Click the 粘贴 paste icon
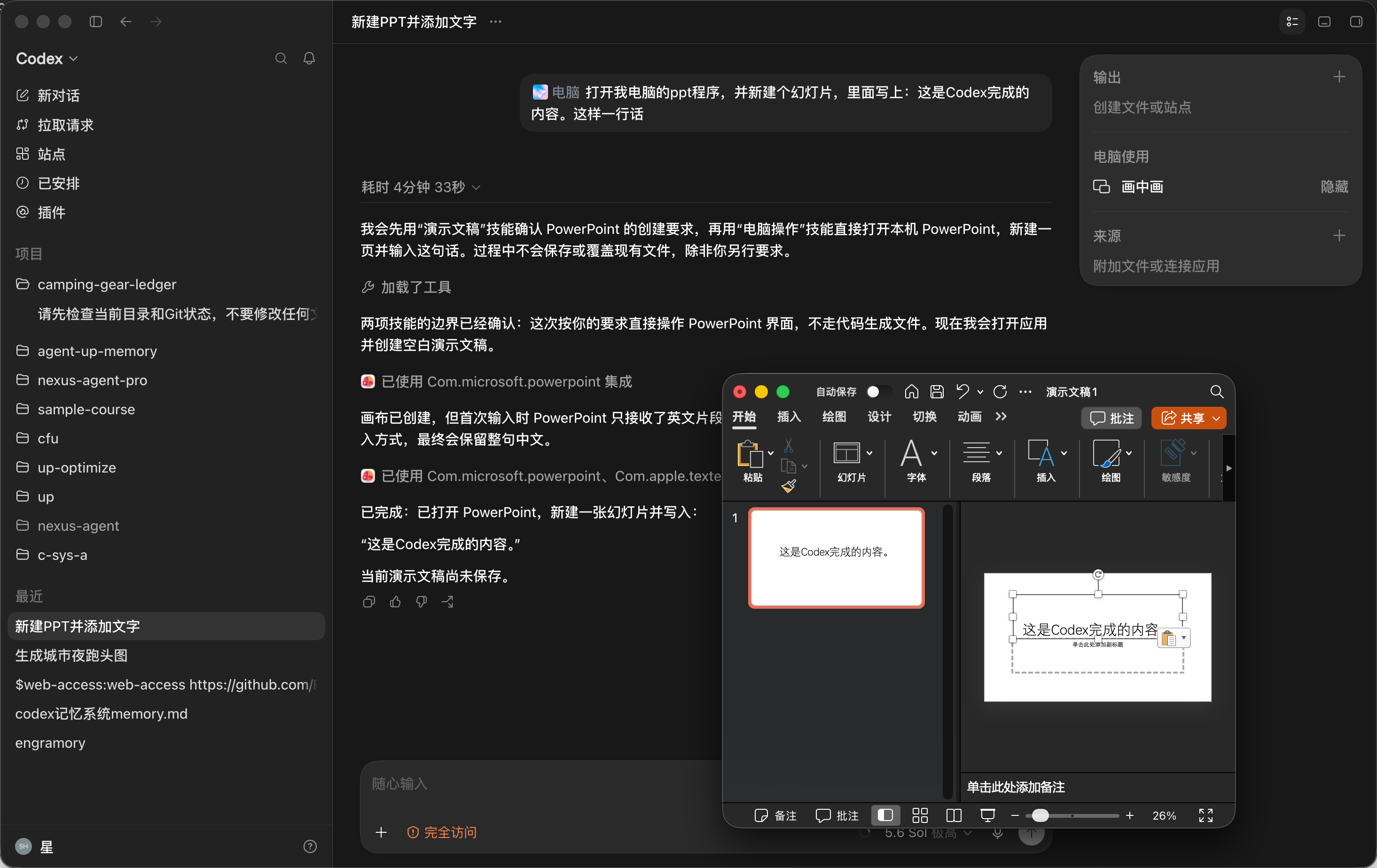This screenshot has height=868, width=1377. click(750, 454)
